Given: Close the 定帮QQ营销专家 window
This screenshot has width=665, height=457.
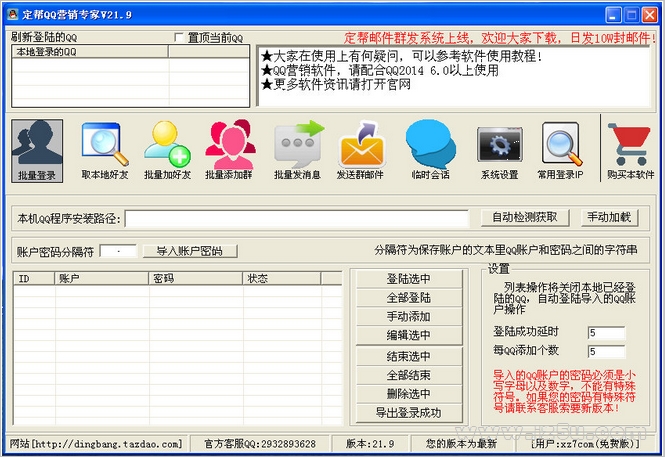Looking at the screenshot, I should pos(649,15).
